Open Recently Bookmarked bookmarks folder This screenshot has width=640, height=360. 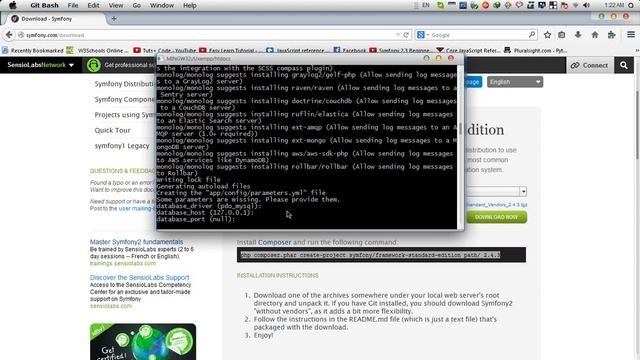click(33, 51)
